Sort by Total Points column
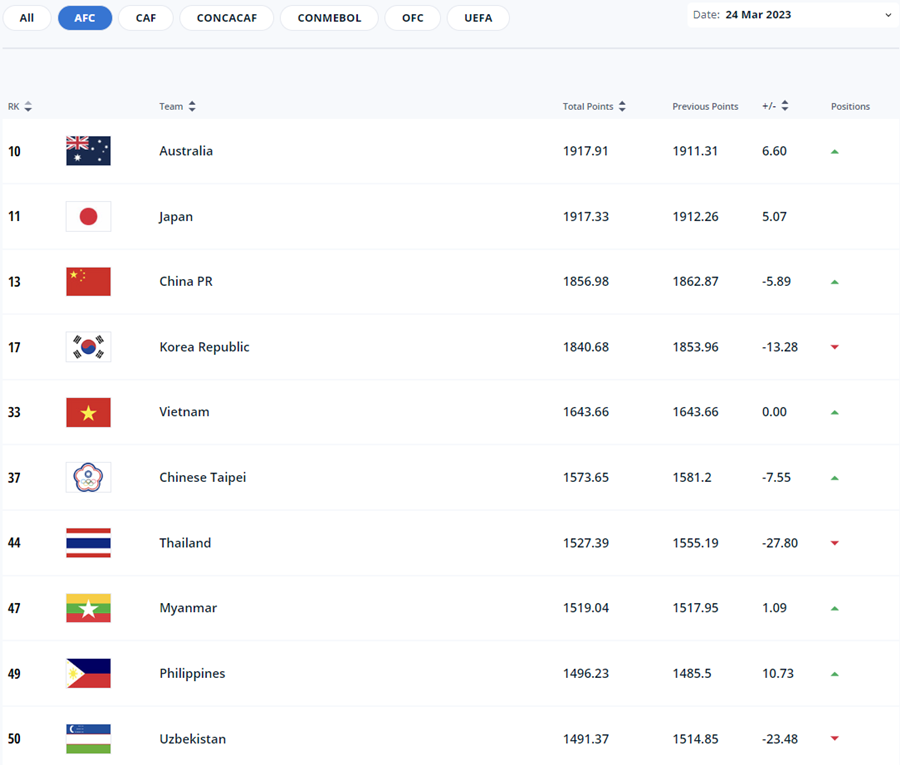The image size is (900, 765). coord(622,106)
